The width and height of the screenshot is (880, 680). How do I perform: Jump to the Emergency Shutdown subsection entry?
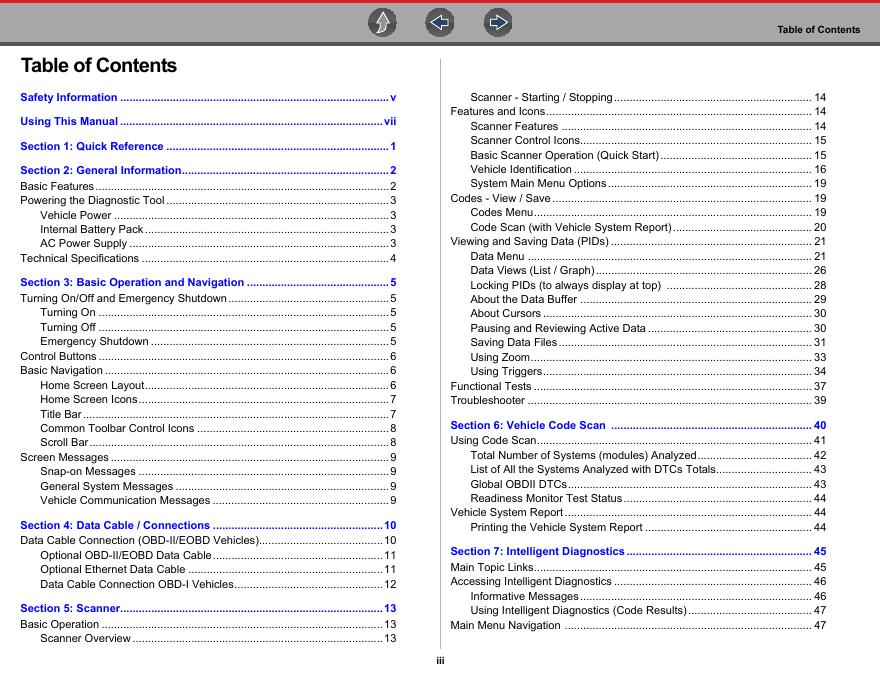tap(94, 341)
